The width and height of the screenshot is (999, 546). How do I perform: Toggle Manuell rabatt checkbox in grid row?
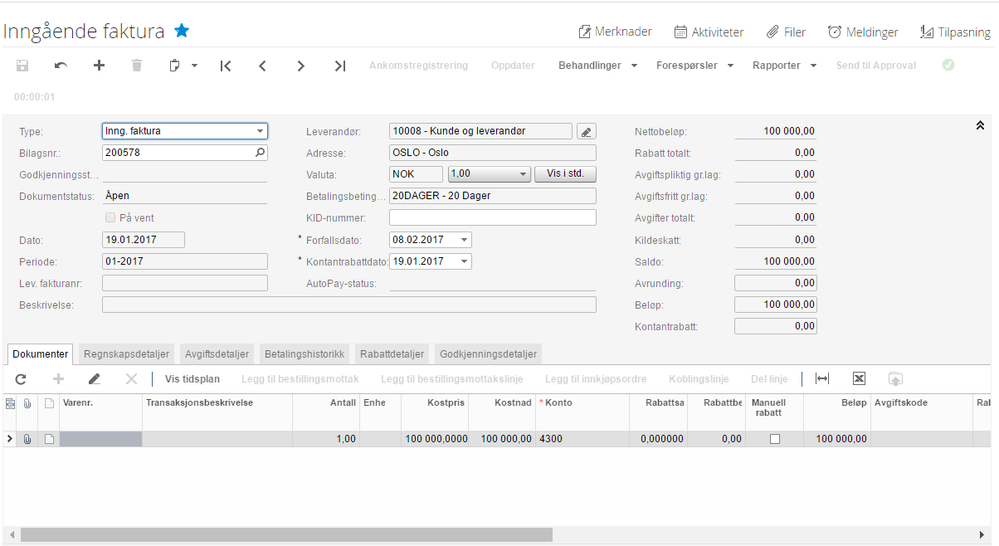[775, 439]
